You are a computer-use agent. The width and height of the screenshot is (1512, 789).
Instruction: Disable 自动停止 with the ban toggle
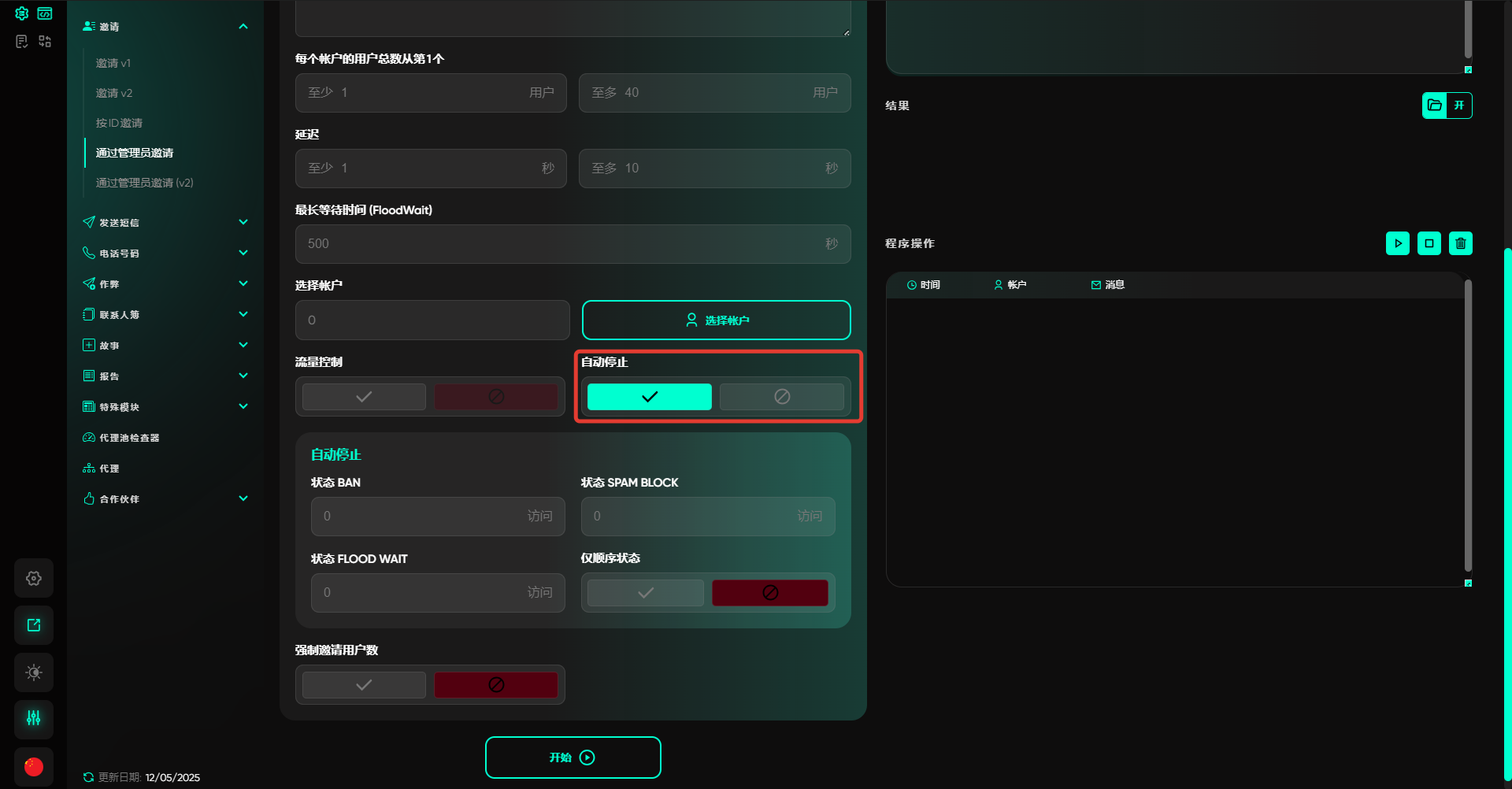click(x=781, y=397)
